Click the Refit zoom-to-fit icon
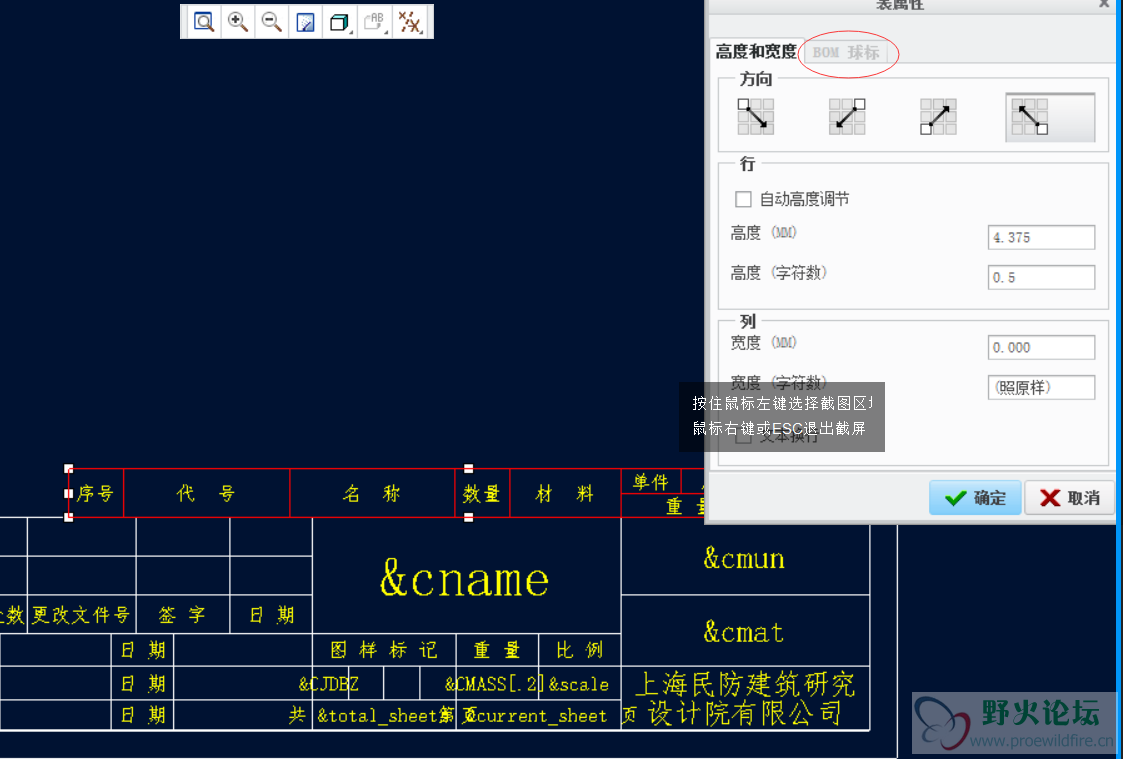1123x759 pixels. point(204,22)
